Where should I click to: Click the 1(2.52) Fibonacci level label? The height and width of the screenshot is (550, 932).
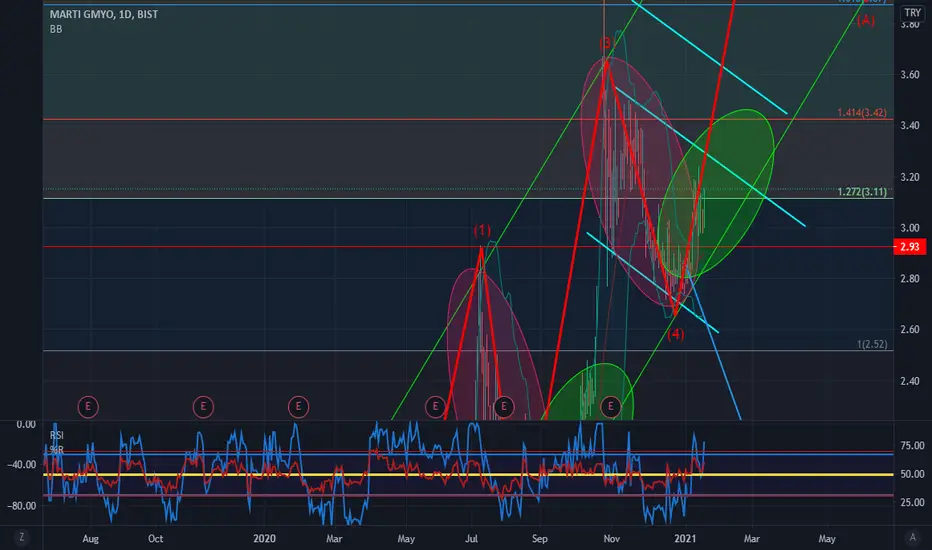(872, 344)
